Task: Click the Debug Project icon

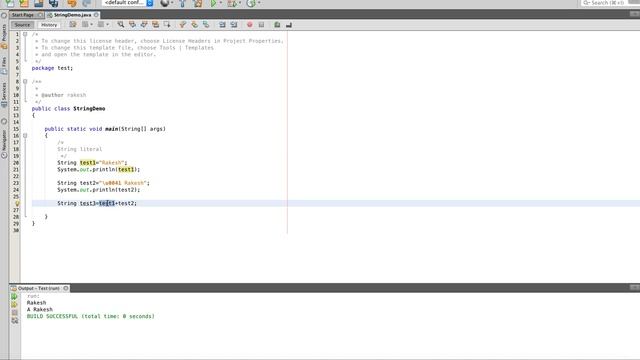Action: [x=232, y=3]
